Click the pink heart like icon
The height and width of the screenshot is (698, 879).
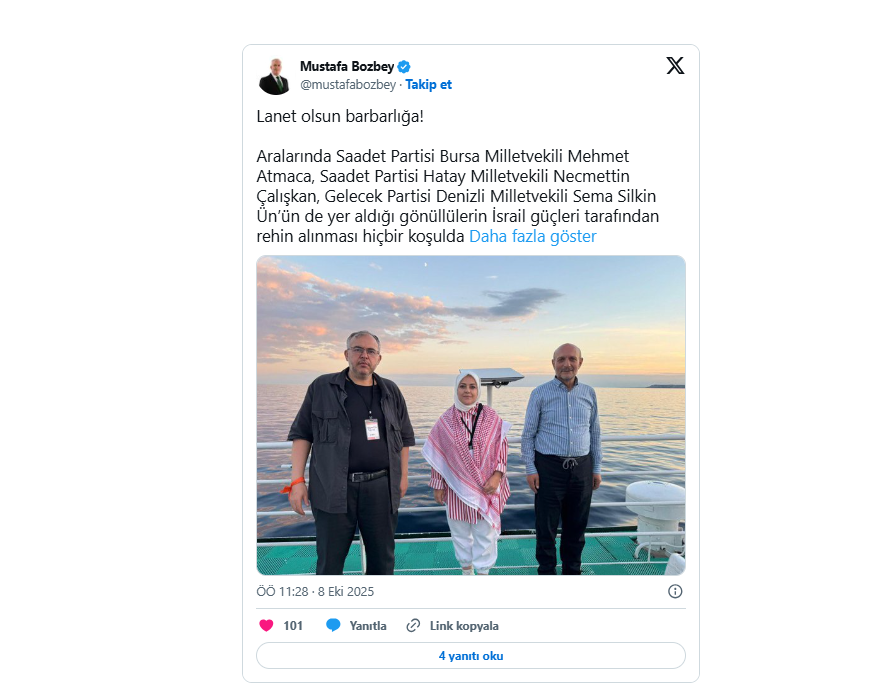point(266,626)
